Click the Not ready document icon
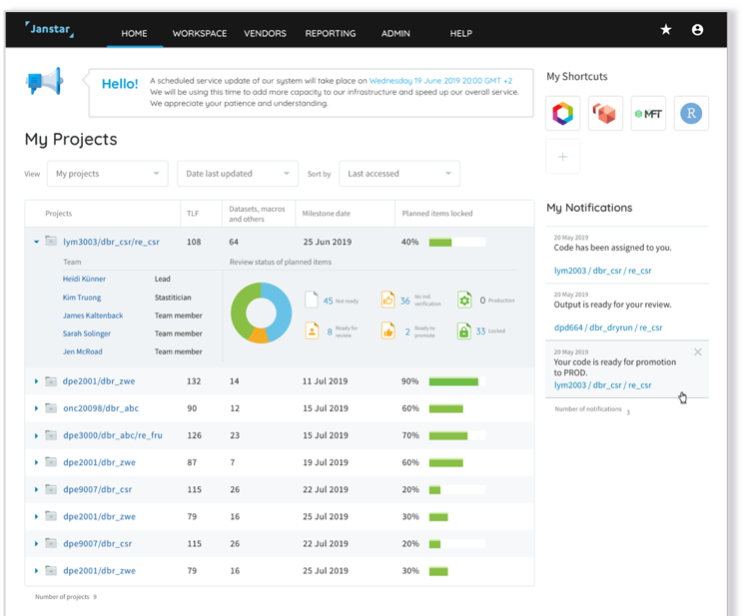Screen dimensions: 745x616 pos(311,299)
